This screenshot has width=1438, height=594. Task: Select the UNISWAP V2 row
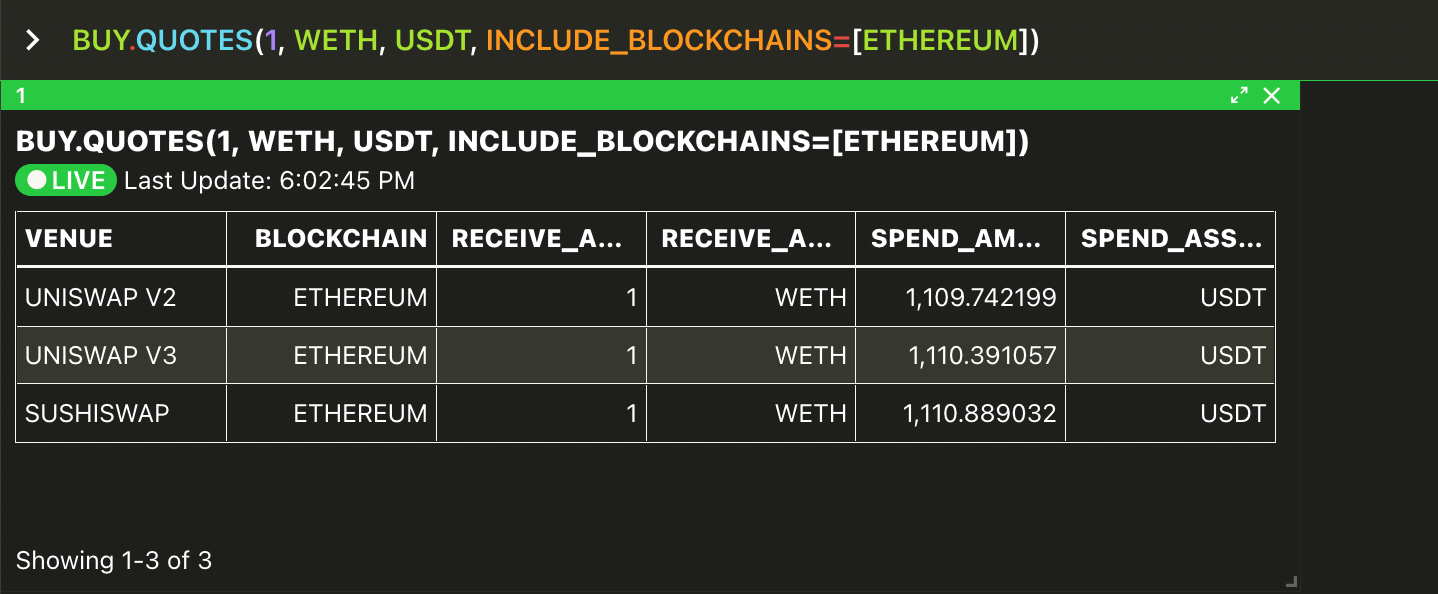646,298
